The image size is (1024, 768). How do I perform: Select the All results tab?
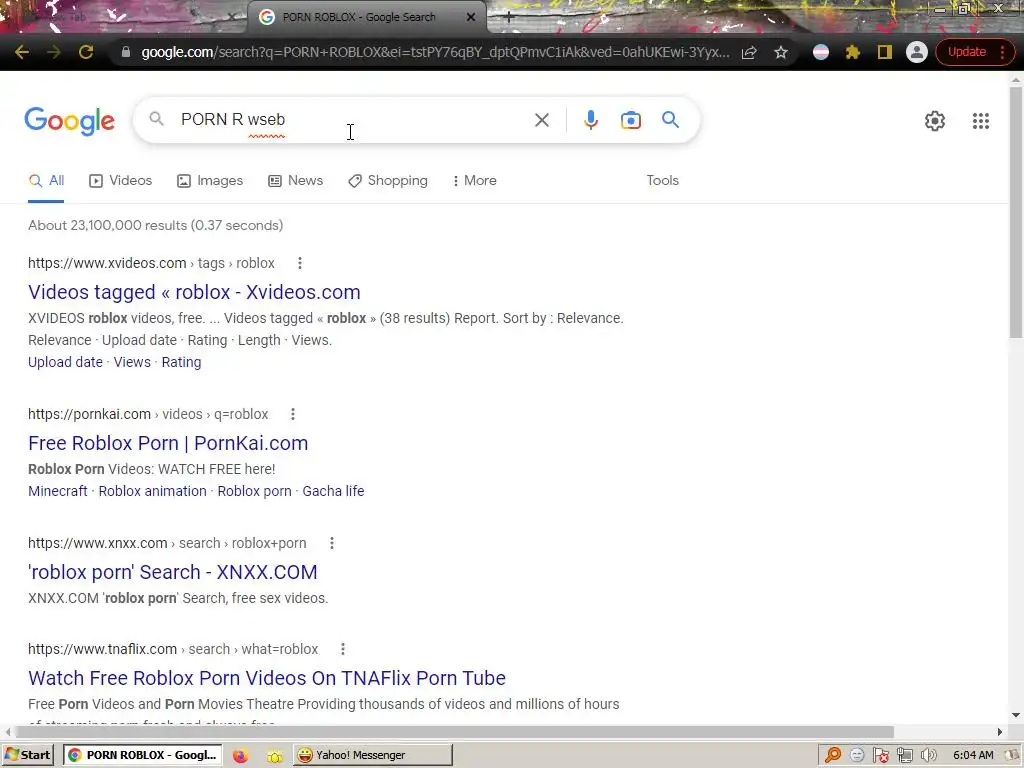46,181
